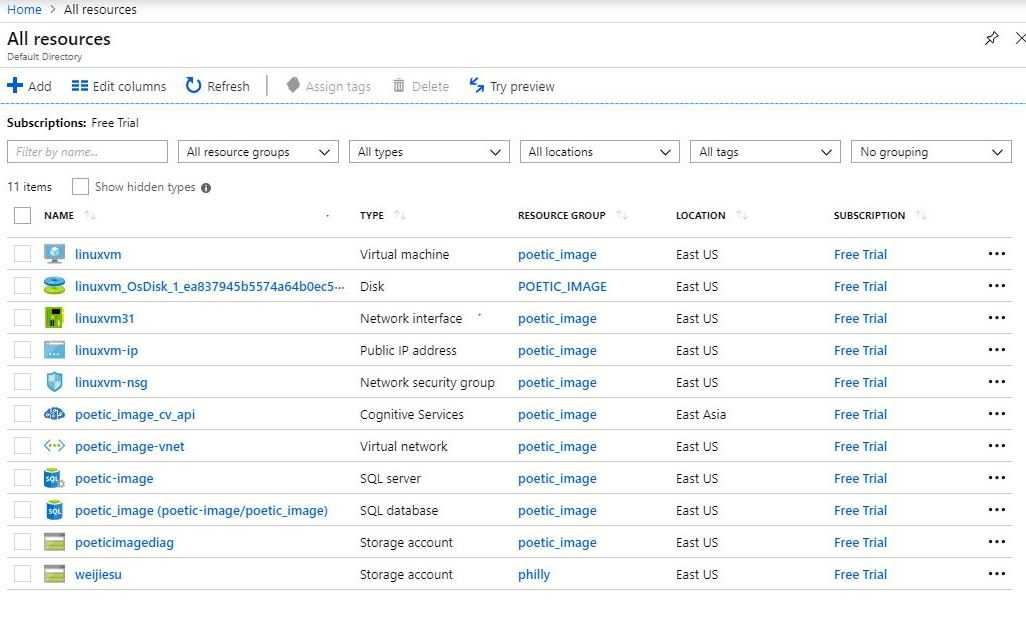Toggle the select-all header checkbox
The image size is (1026, 641).
point(22,215)
